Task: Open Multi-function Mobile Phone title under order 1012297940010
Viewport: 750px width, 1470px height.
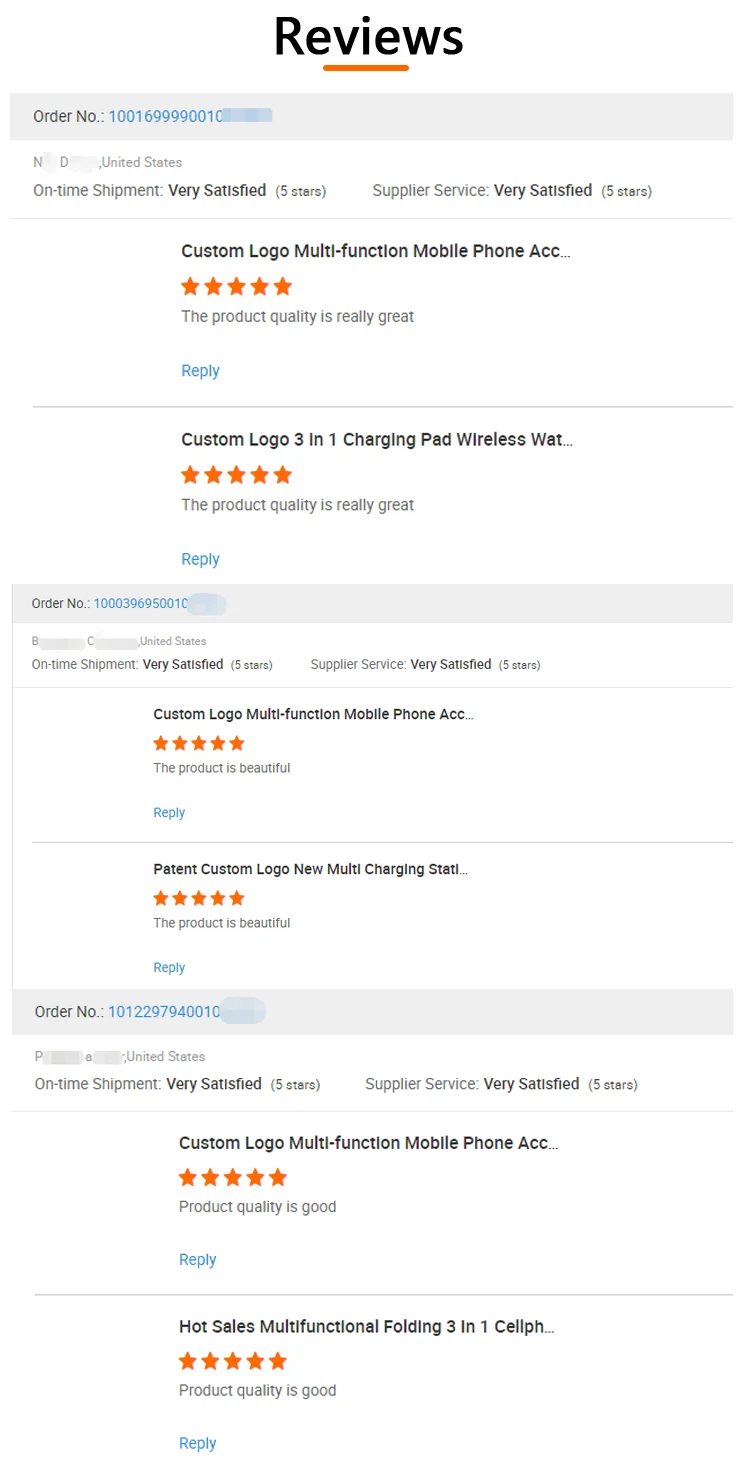Action: point(368,1142)
